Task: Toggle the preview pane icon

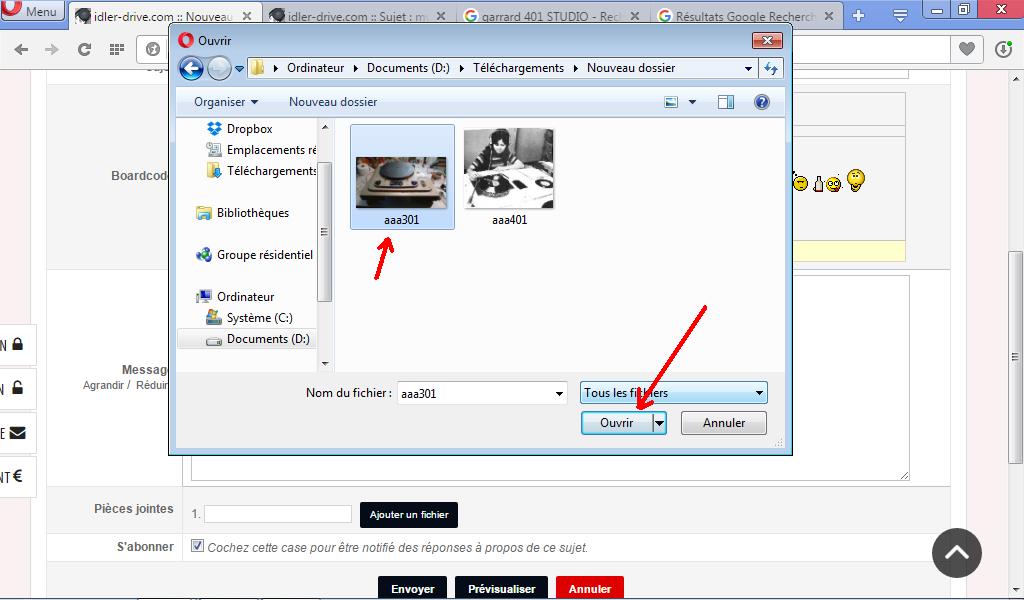Action: coord(726,102)
